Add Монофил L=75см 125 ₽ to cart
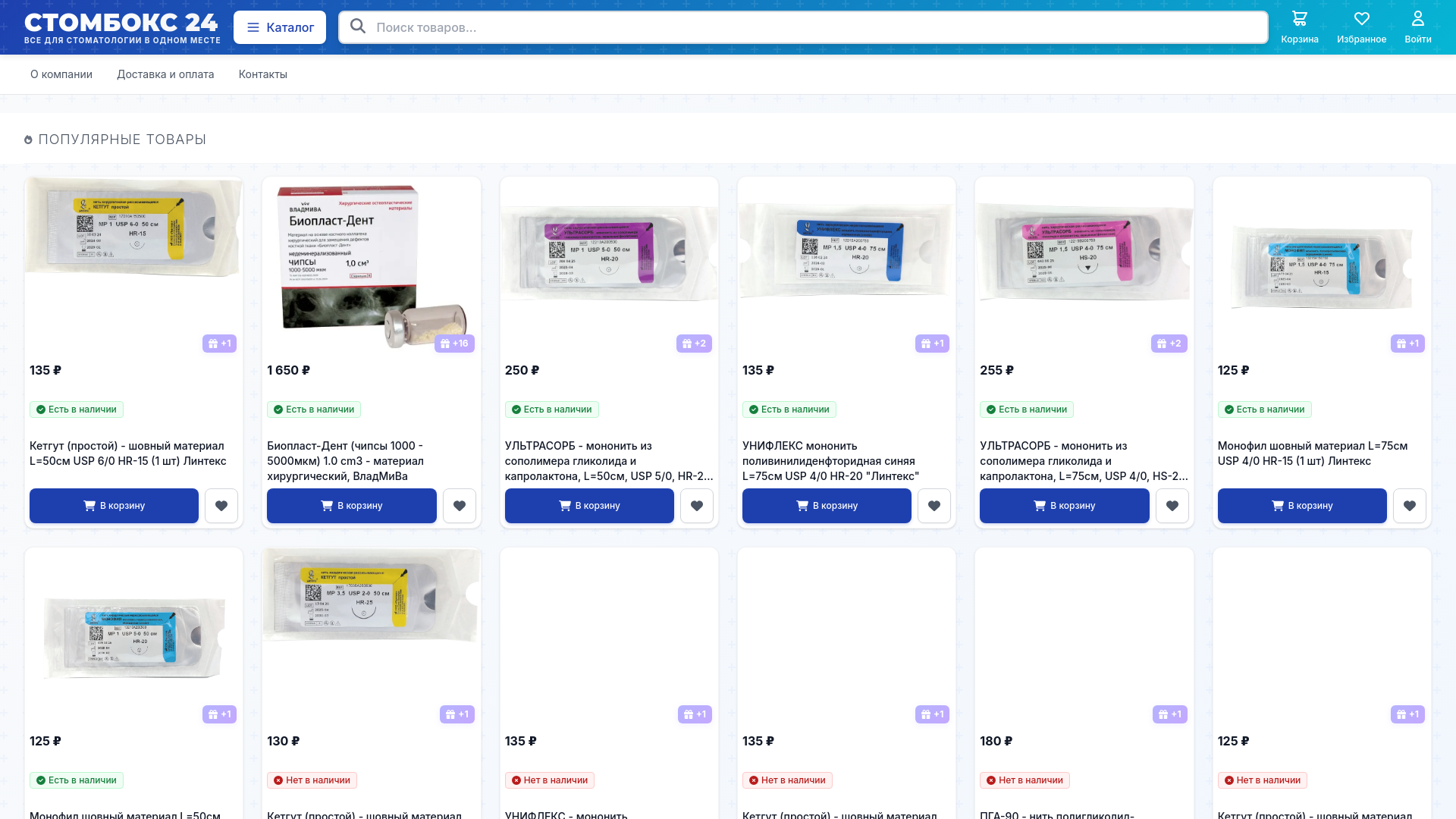Viewport: 1456px width, 819px height. click(1302, 506)
